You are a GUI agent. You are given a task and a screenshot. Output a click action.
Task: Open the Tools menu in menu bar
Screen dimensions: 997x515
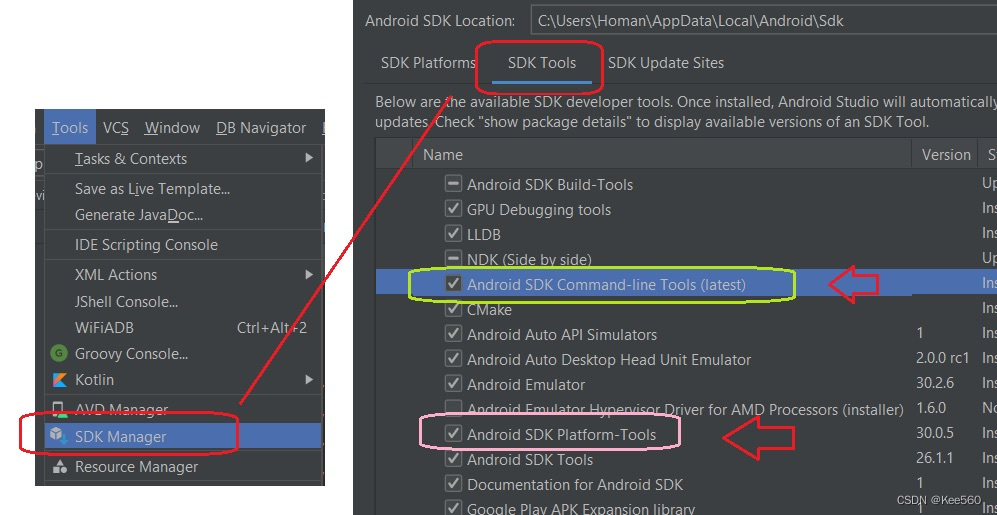tap(70, 128)
